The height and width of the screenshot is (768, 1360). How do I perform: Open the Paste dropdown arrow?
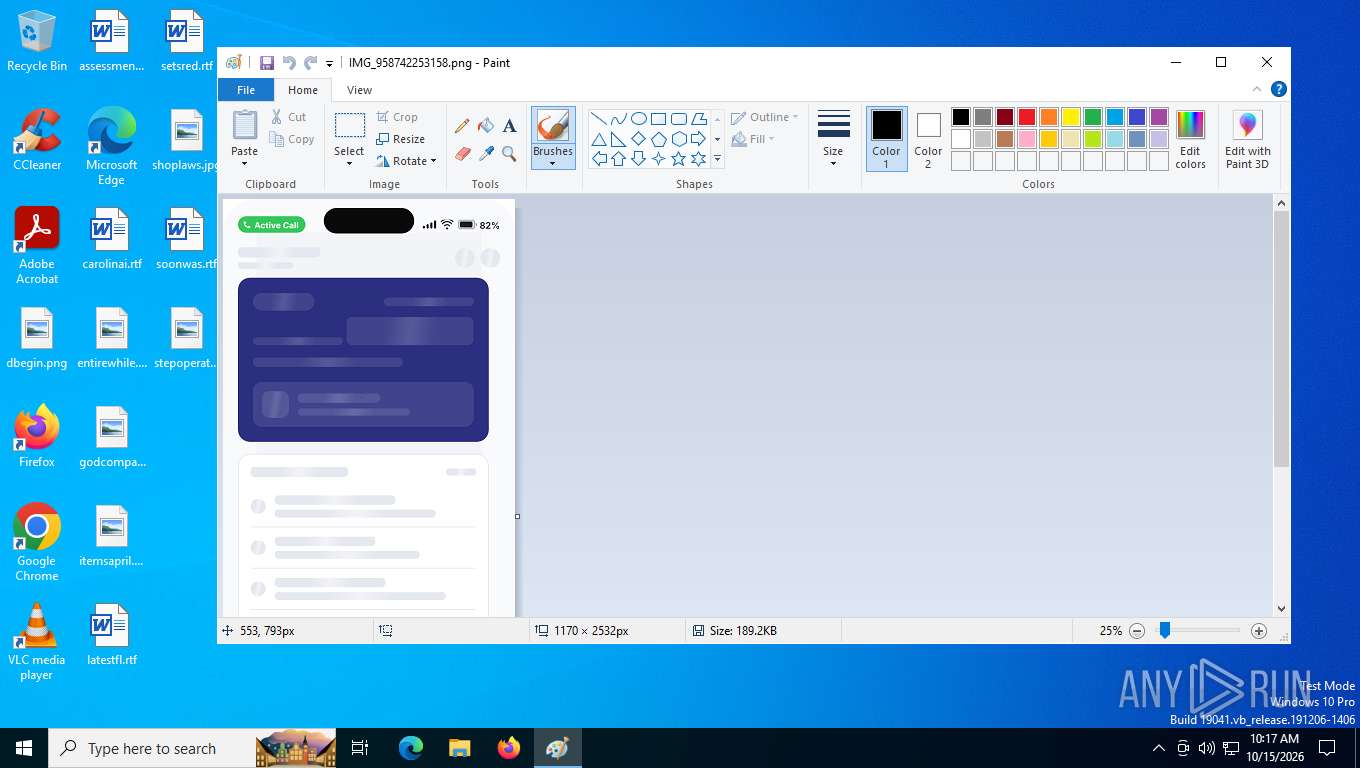245,164
